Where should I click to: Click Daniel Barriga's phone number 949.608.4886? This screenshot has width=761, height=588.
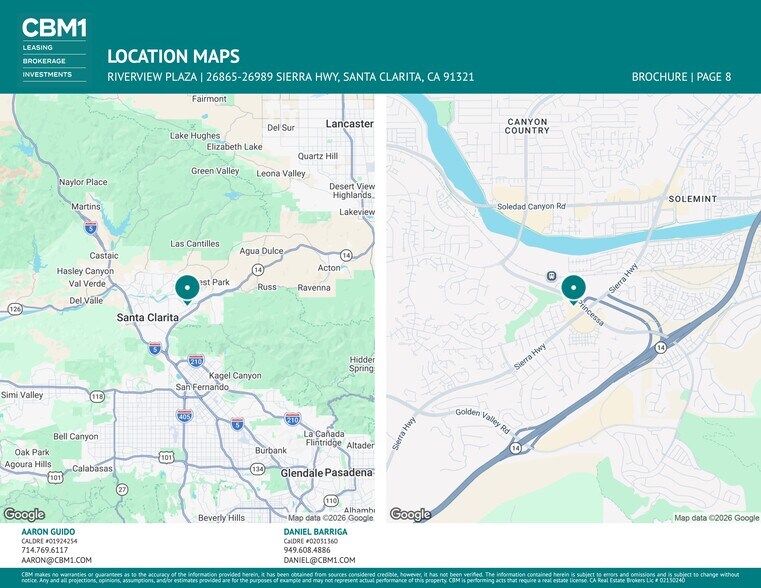coord(307,550)
